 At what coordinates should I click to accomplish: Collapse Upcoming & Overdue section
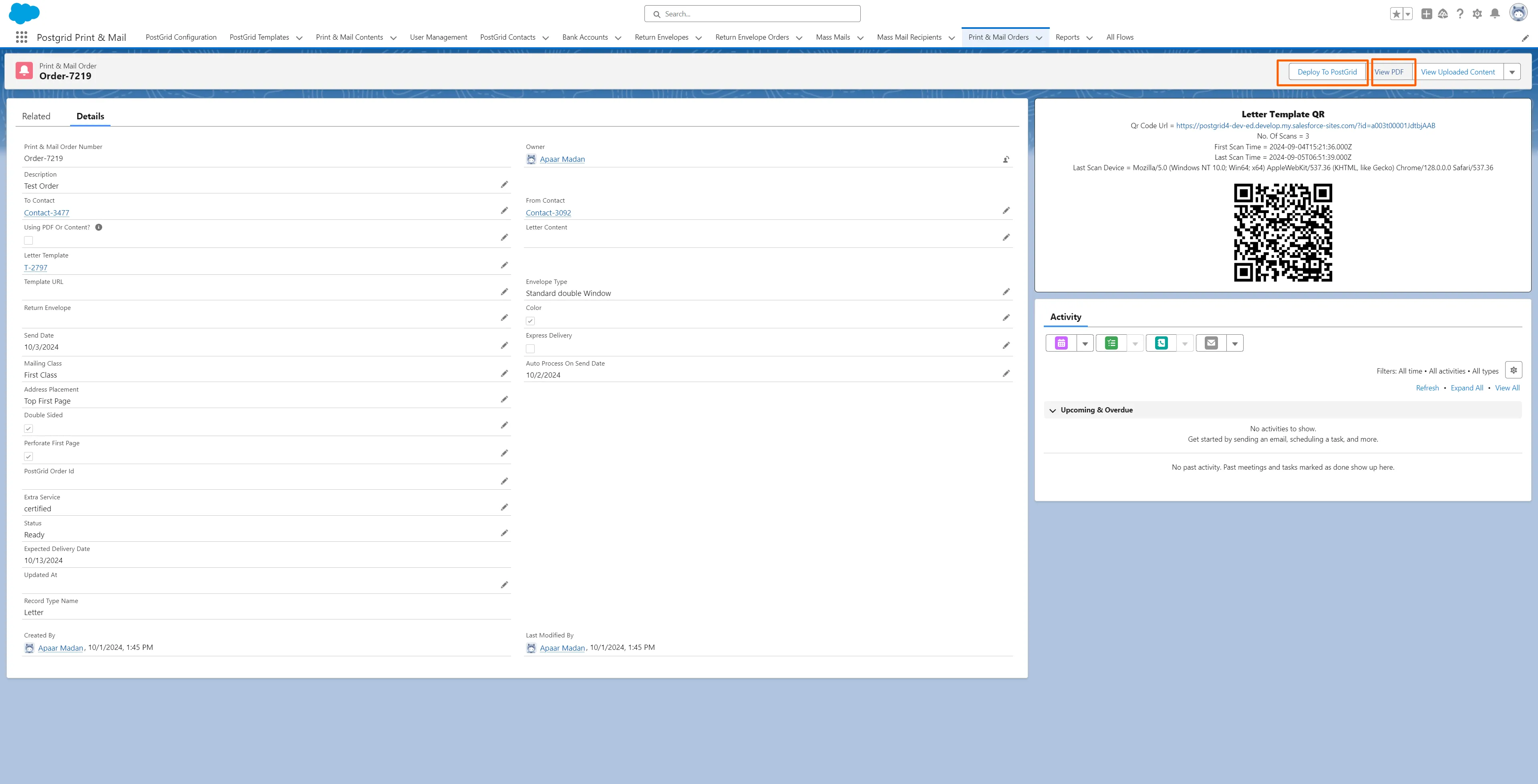(1053, 410)
